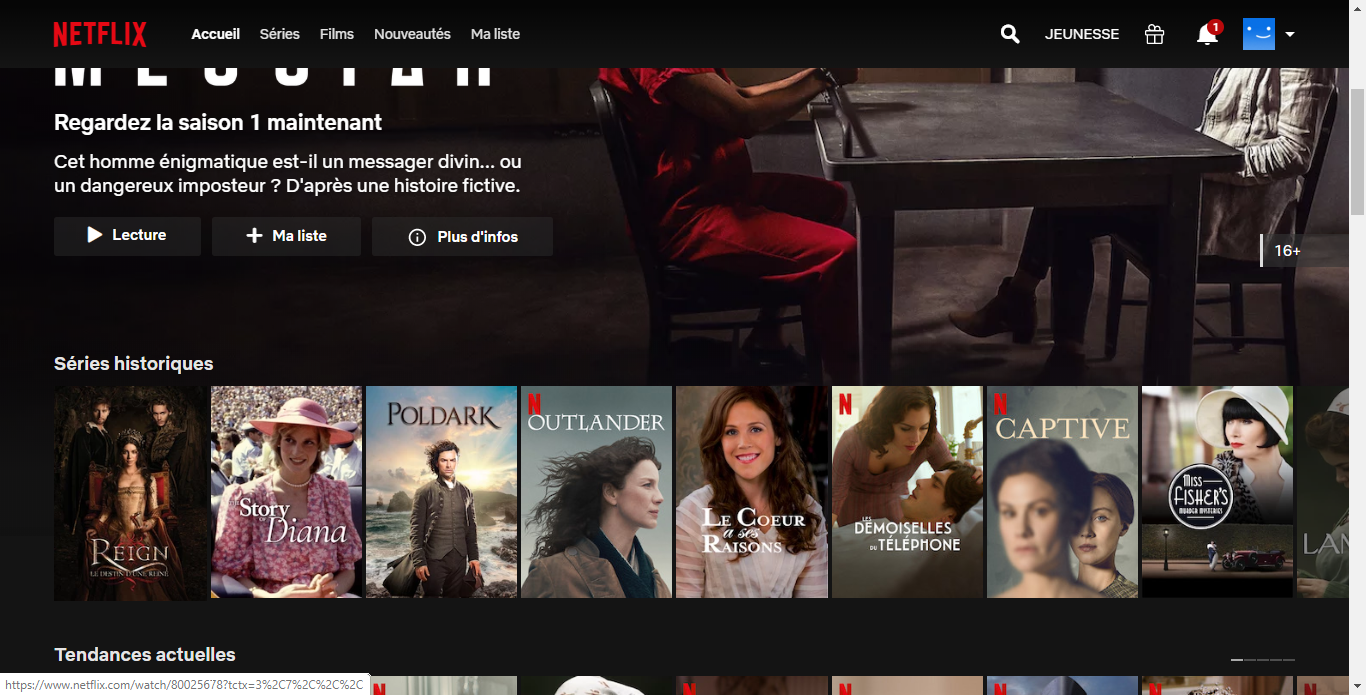Viewport: 1366px width, 695px height.
Task: Open the notifications bell
Action: [1207, 35]
